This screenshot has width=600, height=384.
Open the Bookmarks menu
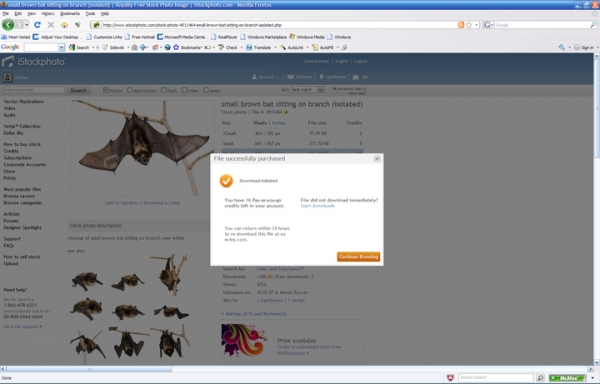click(70, 14)
